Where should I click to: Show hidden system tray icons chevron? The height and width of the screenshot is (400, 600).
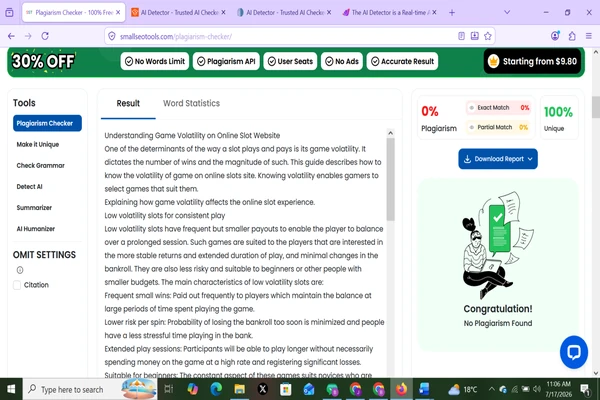492,389
